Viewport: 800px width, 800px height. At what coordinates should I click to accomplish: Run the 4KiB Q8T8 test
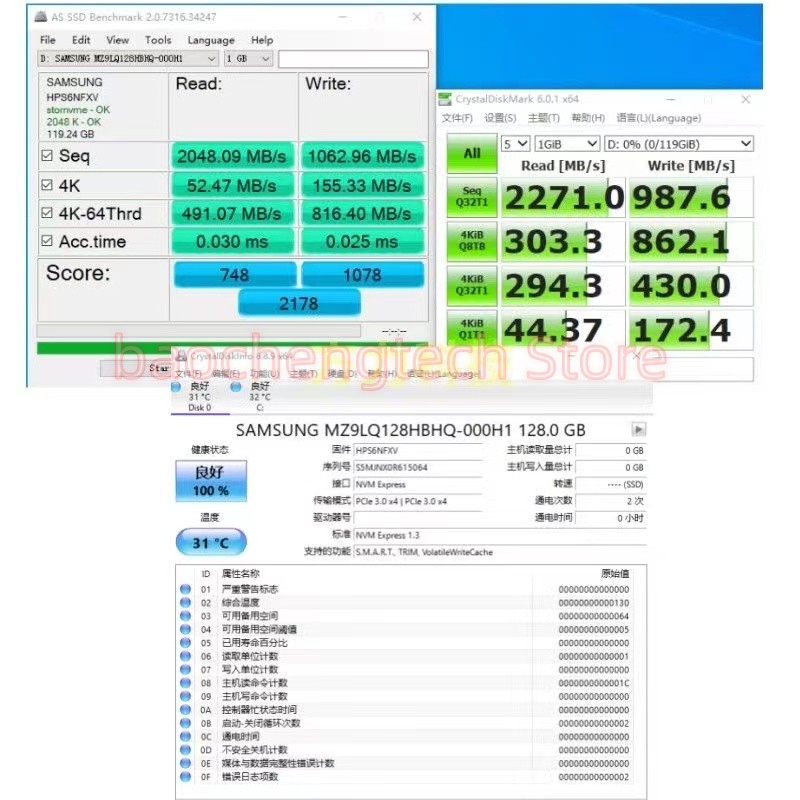pos(472,241)
